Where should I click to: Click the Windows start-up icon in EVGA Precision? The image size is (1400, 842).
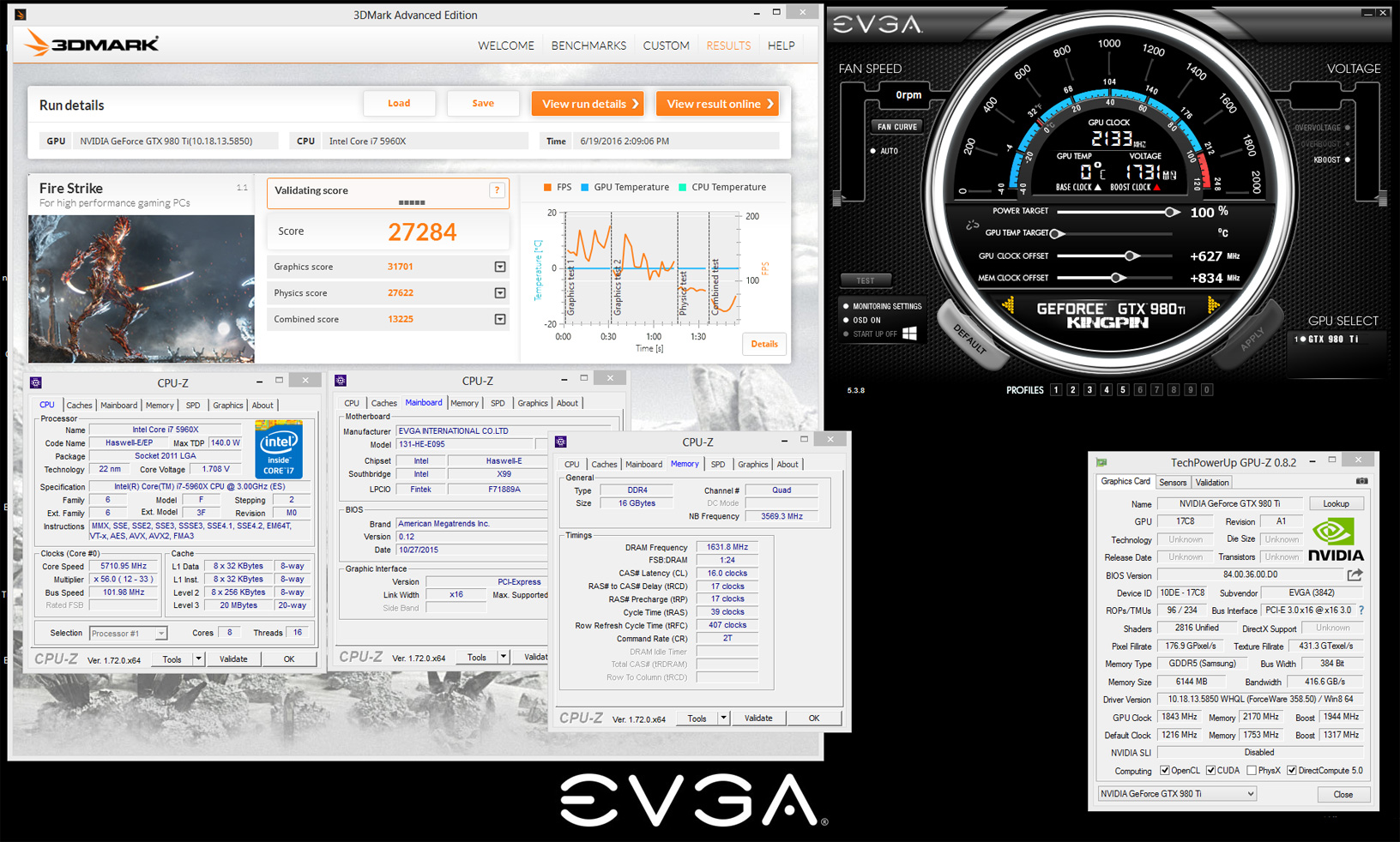coord(909,334)
